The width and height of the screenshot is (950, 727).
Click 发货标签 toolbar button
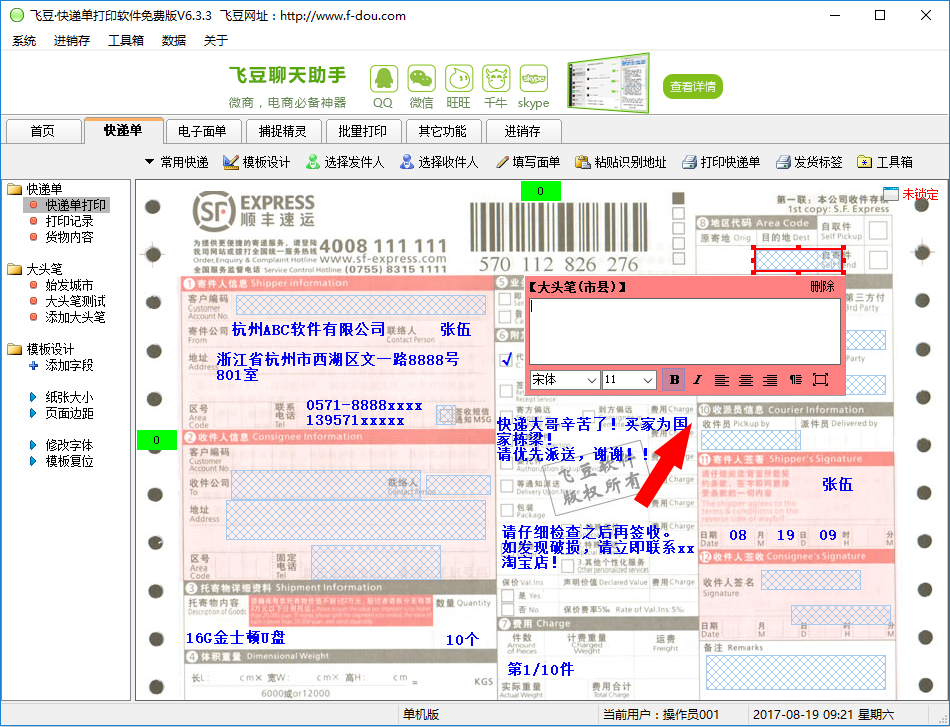pyautogui.click(x=809, y=162)
